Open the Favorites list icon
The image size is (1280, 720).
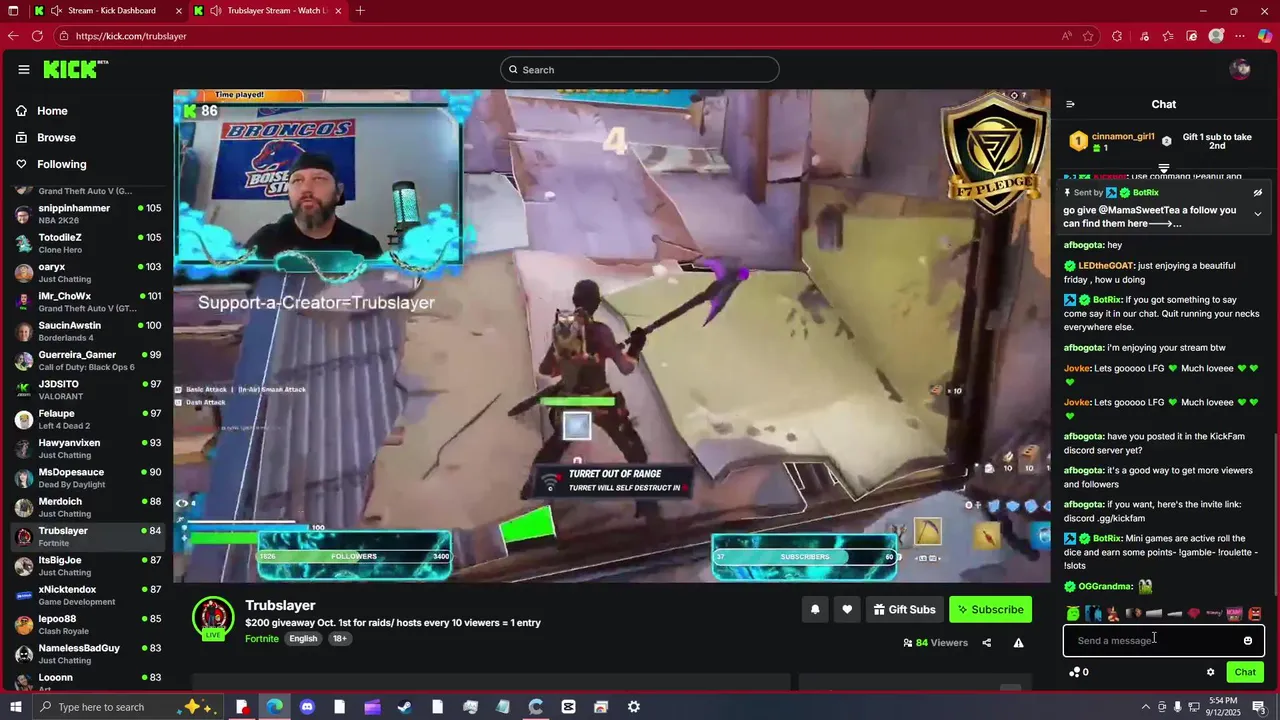[x=1167, y=36]
